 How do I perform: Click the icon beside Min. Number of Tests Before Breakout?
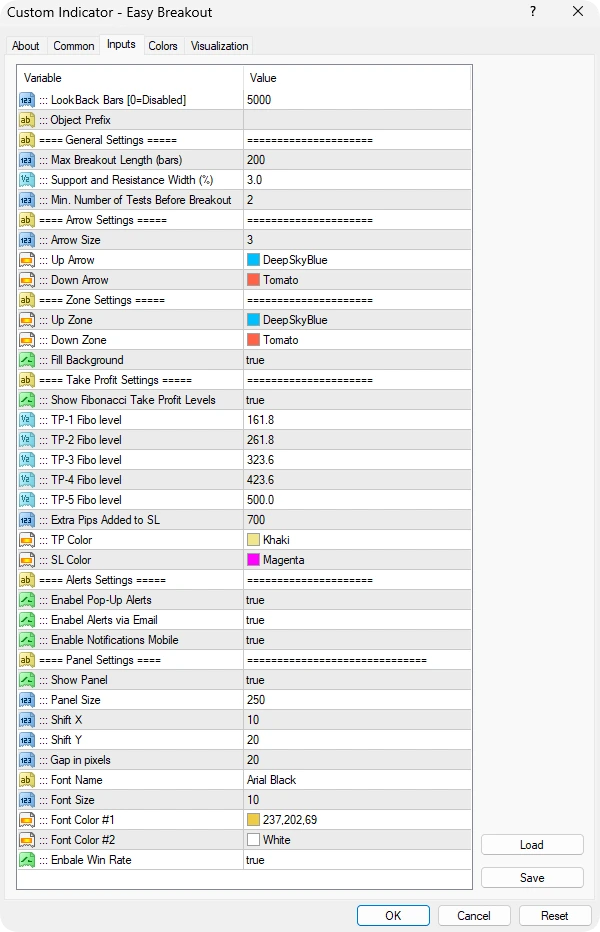click(x=27, y=200)
